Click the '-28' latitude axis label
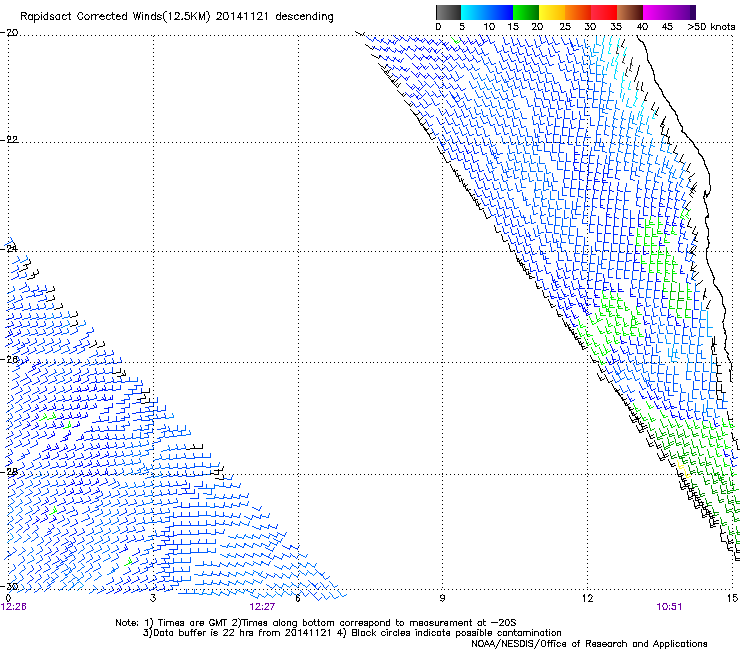This screenshot has height=650, width=740. [9, 471]
